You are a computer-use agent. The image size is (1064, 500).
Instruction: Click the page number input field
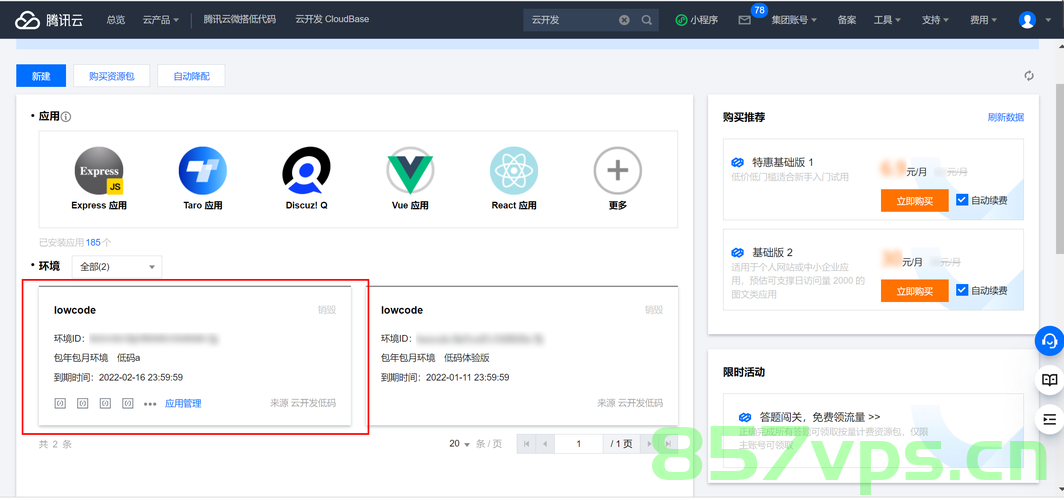[x=579, y=444]
